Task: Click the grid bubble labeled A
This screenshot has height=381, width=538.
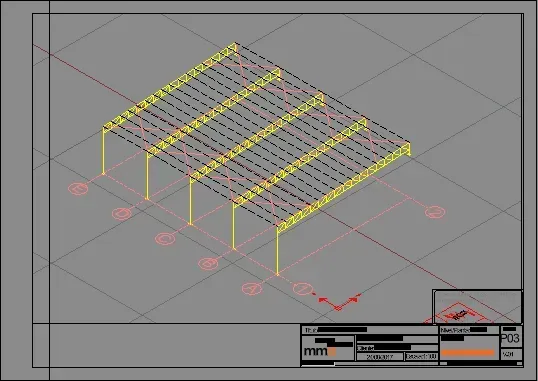Action: tap(252, 288)
